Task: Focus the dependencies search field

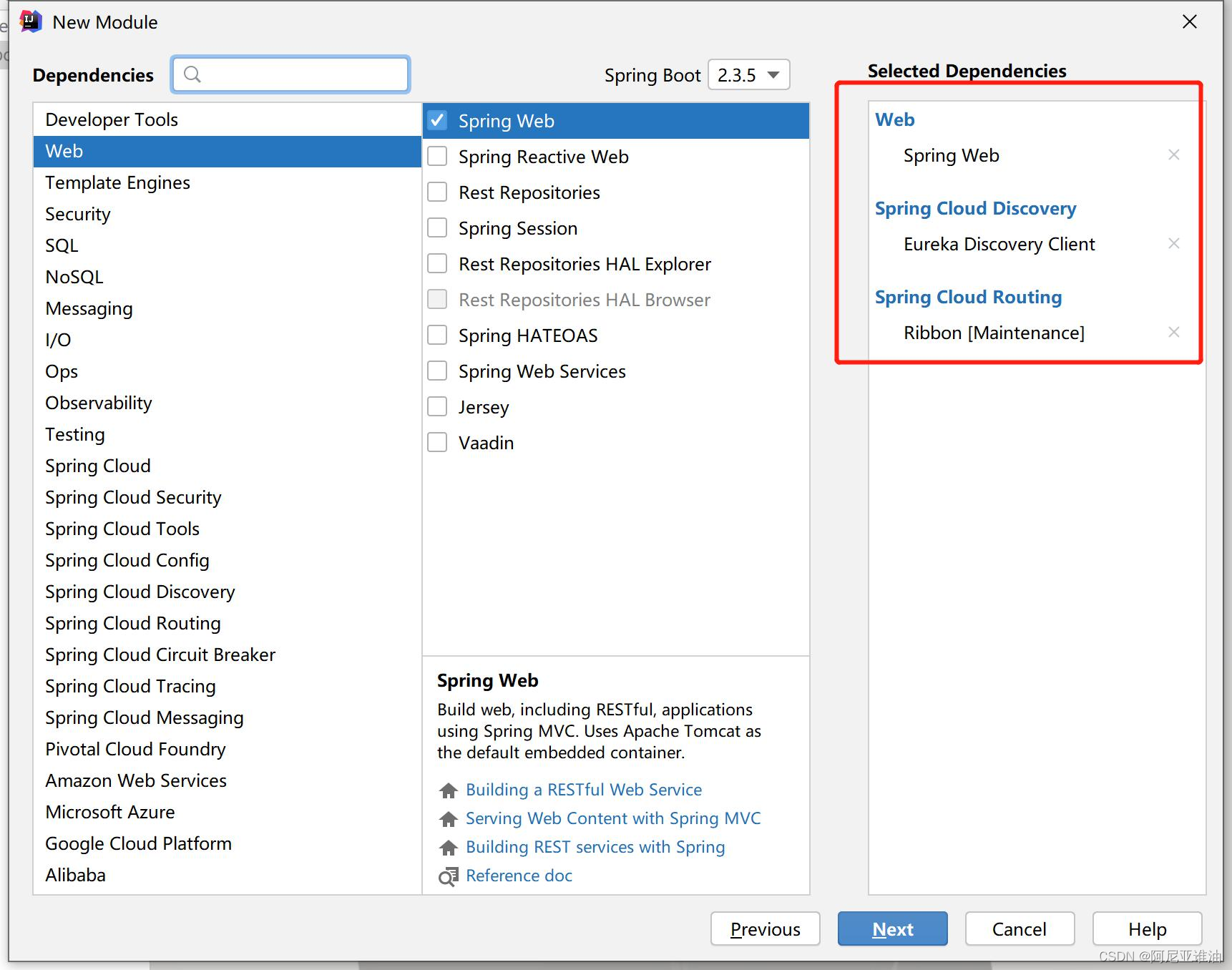Action: pyautogui.click(x=290, y=74)
